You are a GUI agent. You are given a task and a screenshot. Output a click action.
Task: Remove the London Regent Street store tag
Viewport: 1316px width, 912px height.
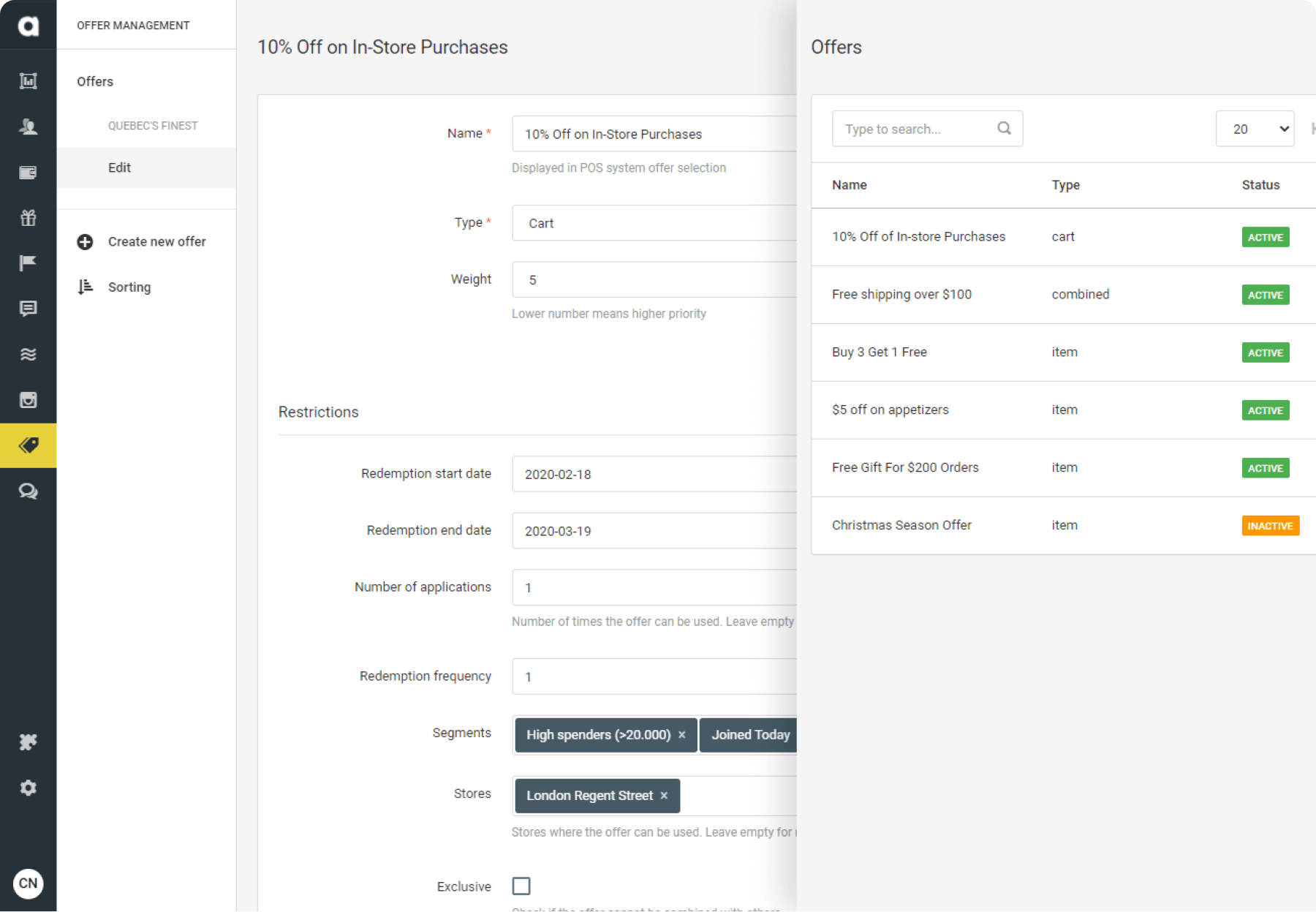[x=664, y=796]
